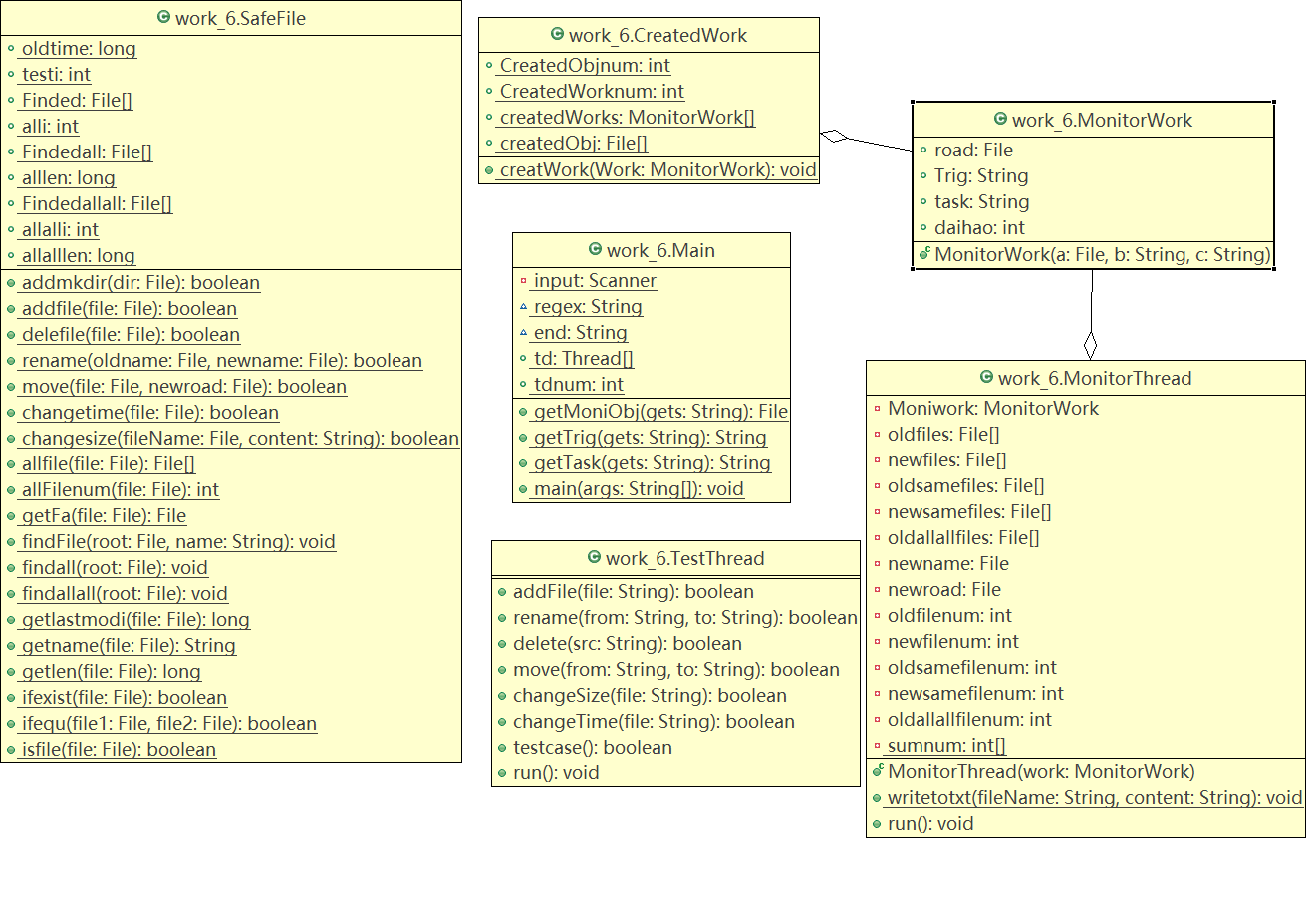This screenshot has width=1316, height=909.
Task: Click the private field icon beside Moniwork: MonitorWork
Action: (877, 408)
